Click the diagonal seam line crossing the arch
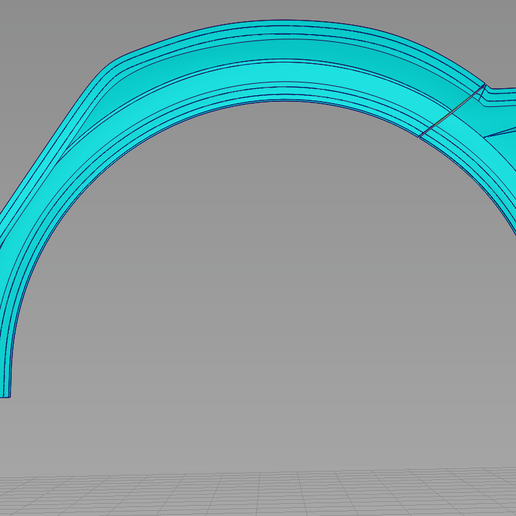 [452, 111]
